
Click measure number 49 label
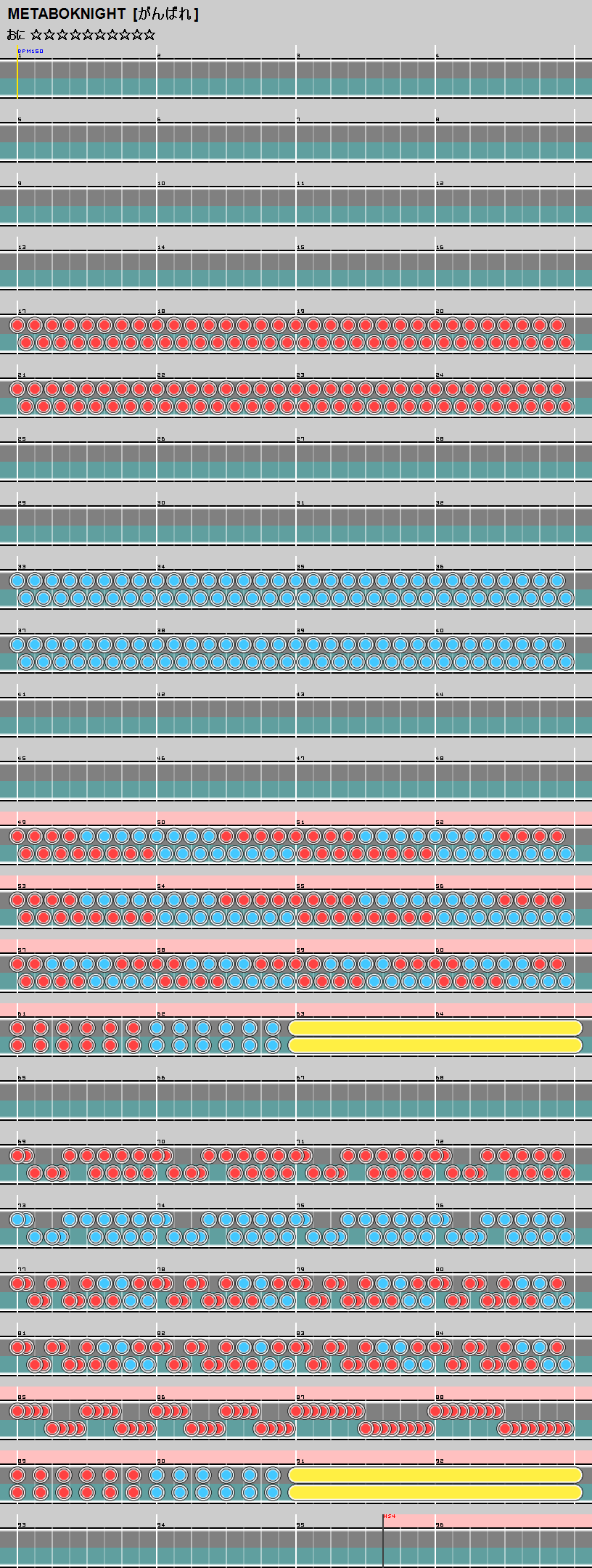coord(22,822)
